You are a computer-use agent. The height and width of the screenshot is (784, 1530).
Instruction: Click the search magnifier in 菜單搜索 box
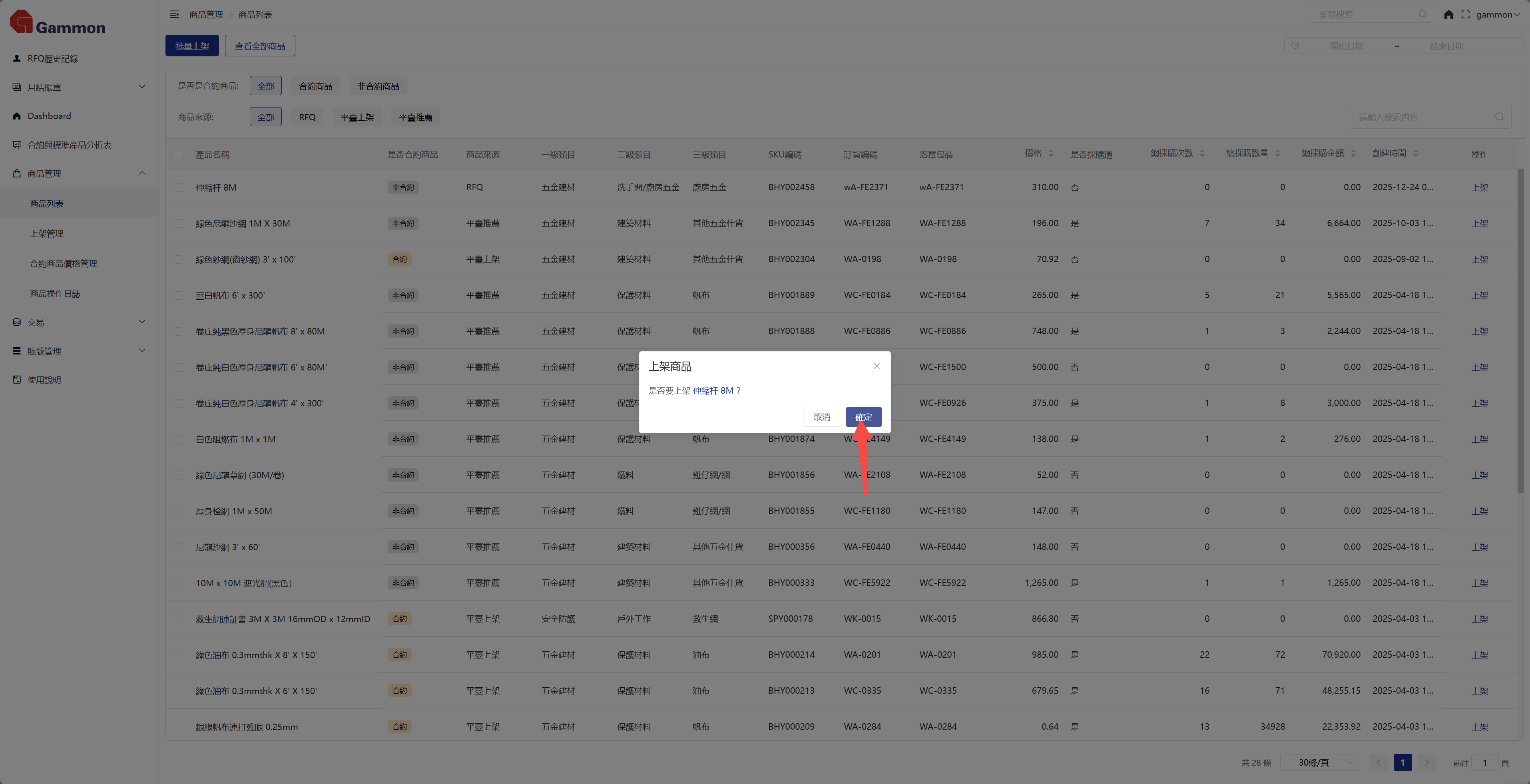1422,14
